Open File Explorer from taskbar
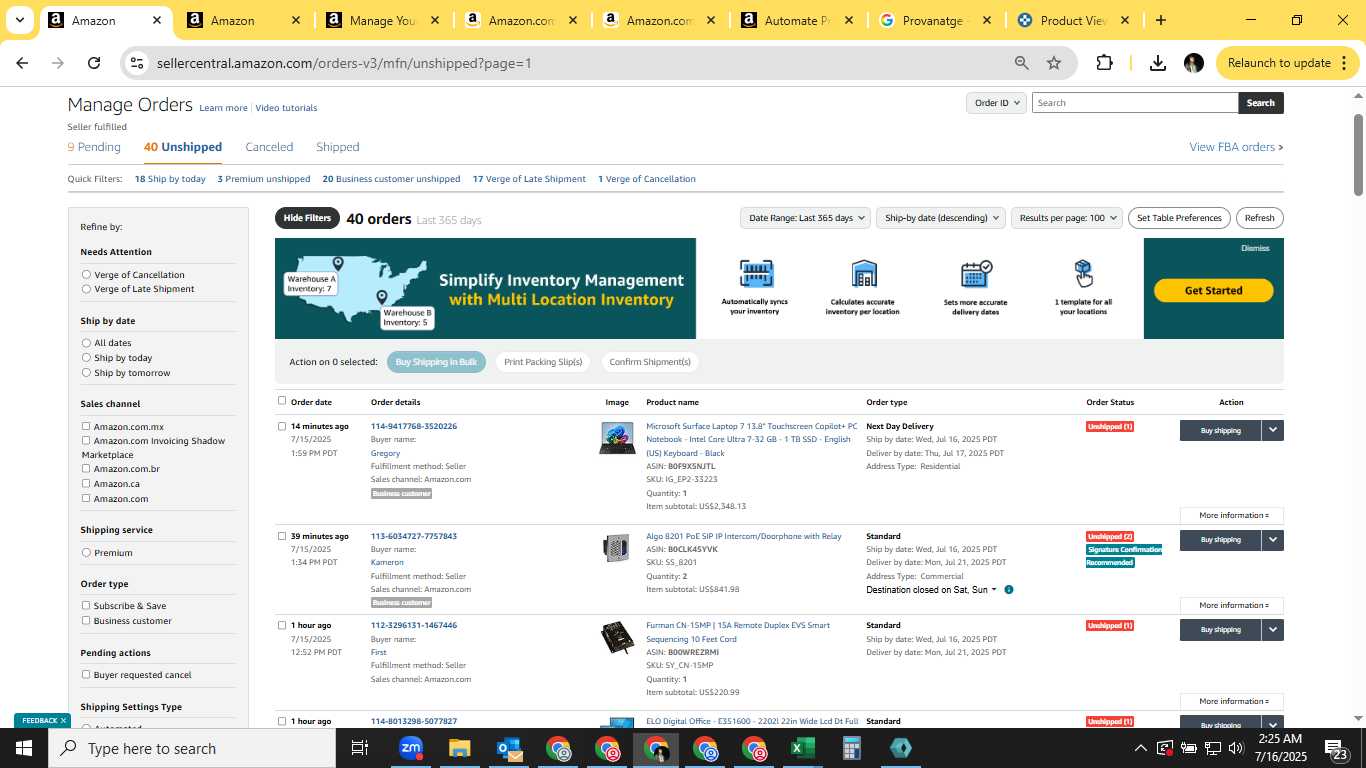1366x768 pixels. click(x=459, y=748)
